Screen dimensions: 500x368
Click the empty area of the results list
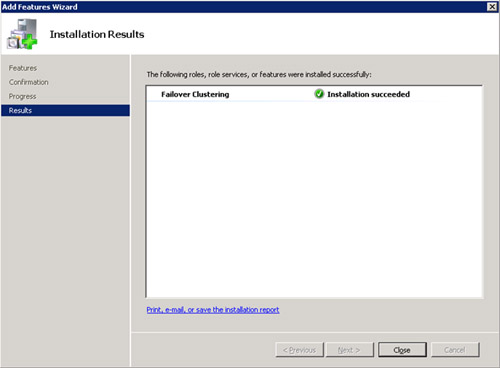[x=314, y=200]
